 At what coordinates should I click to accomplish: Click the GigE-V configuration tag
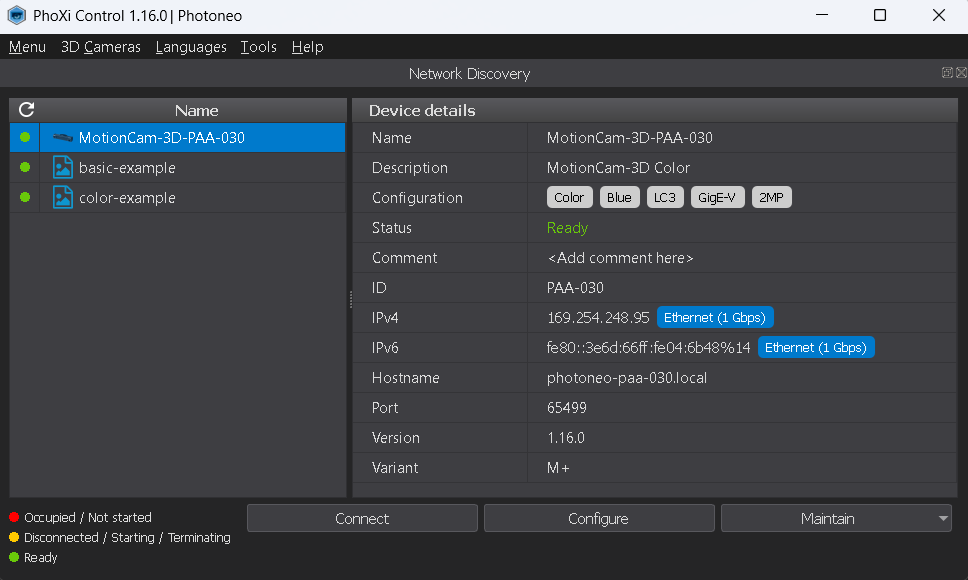[717, 197]
